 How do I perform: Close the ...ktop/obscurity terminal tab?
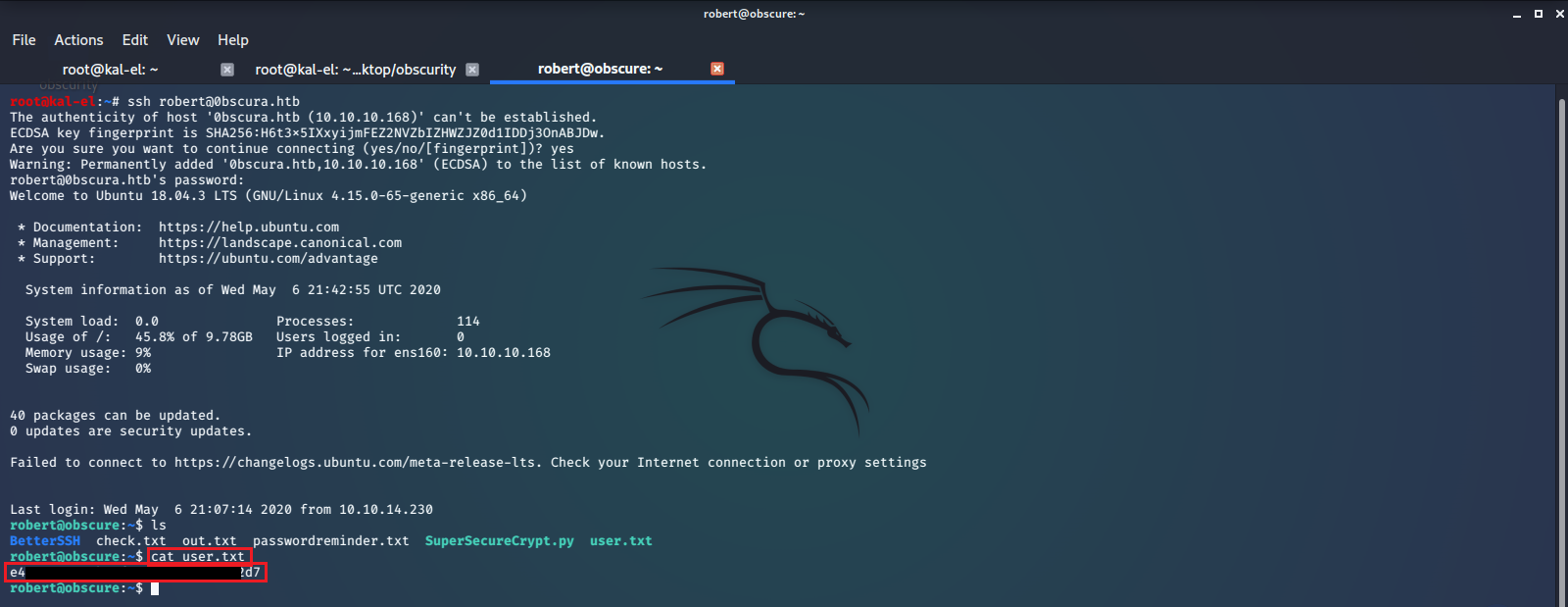coord(472,70)
